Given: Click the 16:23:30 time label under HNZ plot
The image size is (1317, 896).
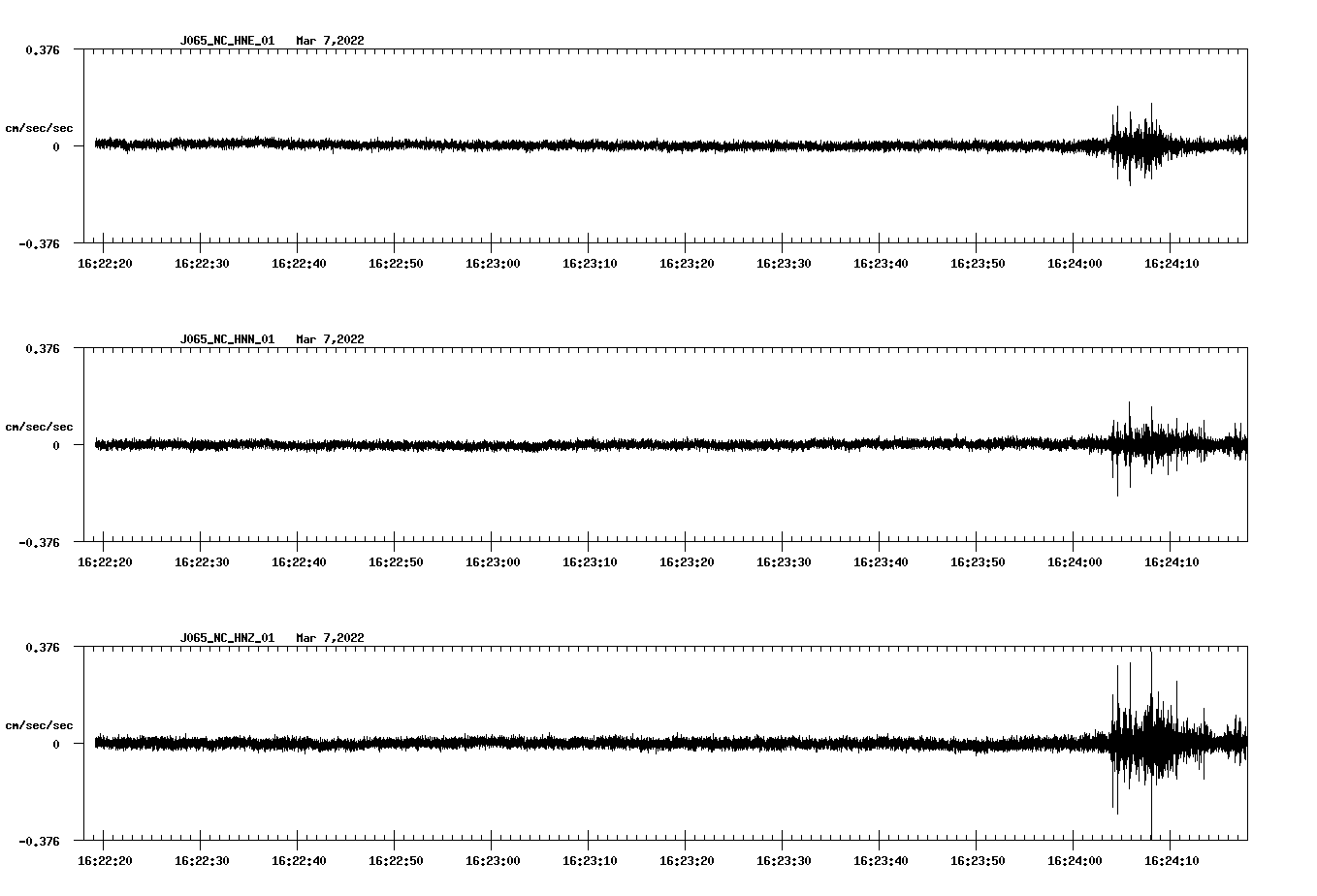Looking at the screenshot, I should click(x=784, y=861).
